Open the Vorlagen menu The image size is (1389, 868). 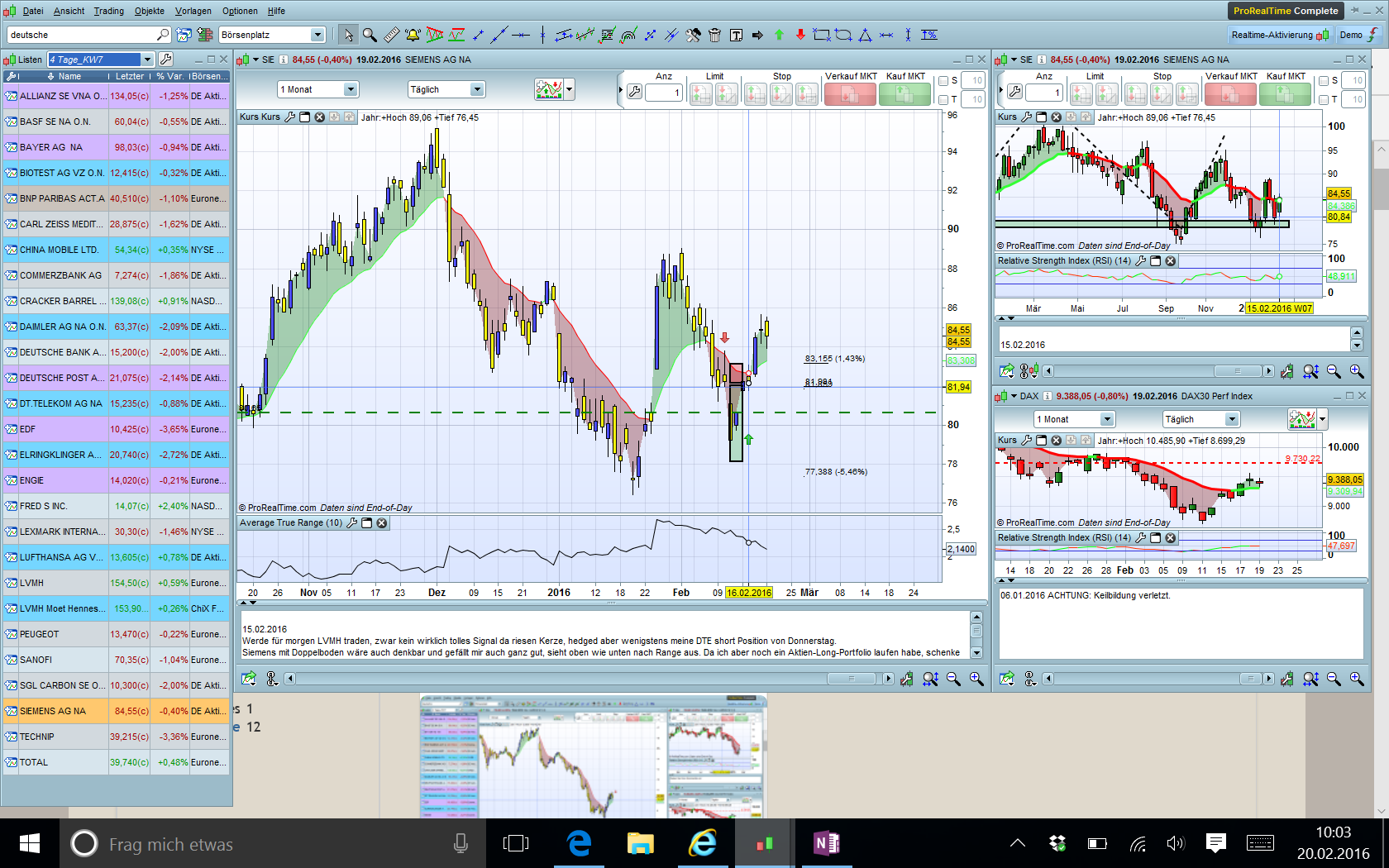coord(193,11)
